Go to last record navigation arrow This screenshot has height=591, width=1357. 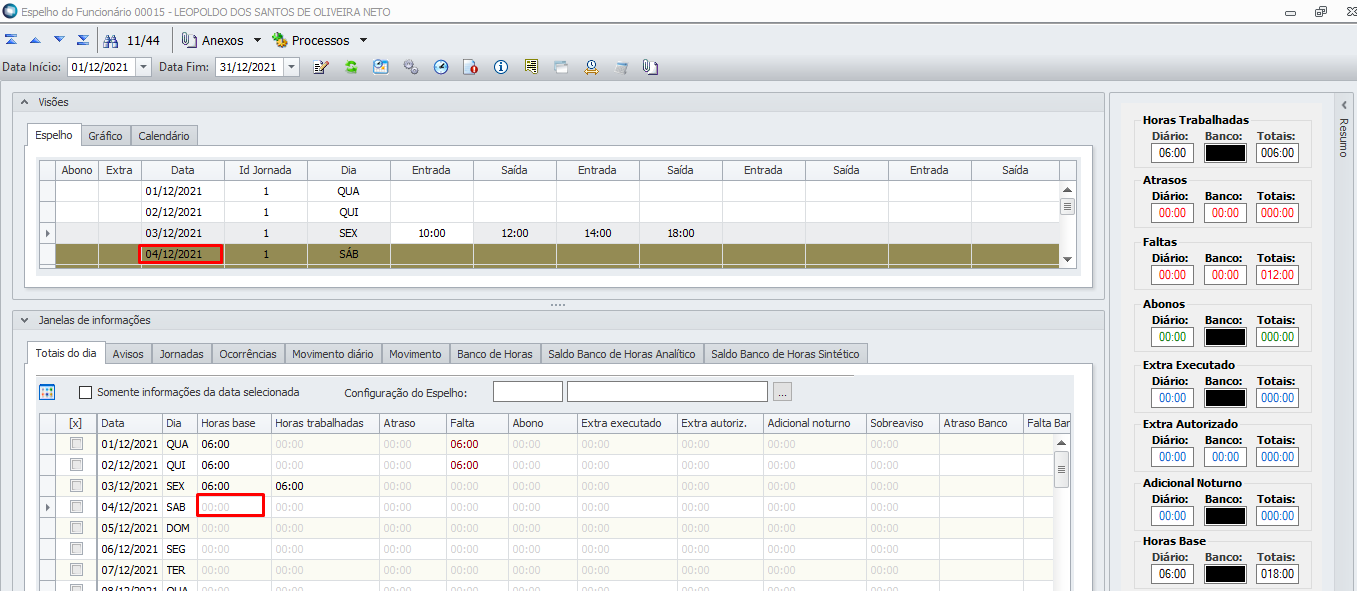click(83, 40)
